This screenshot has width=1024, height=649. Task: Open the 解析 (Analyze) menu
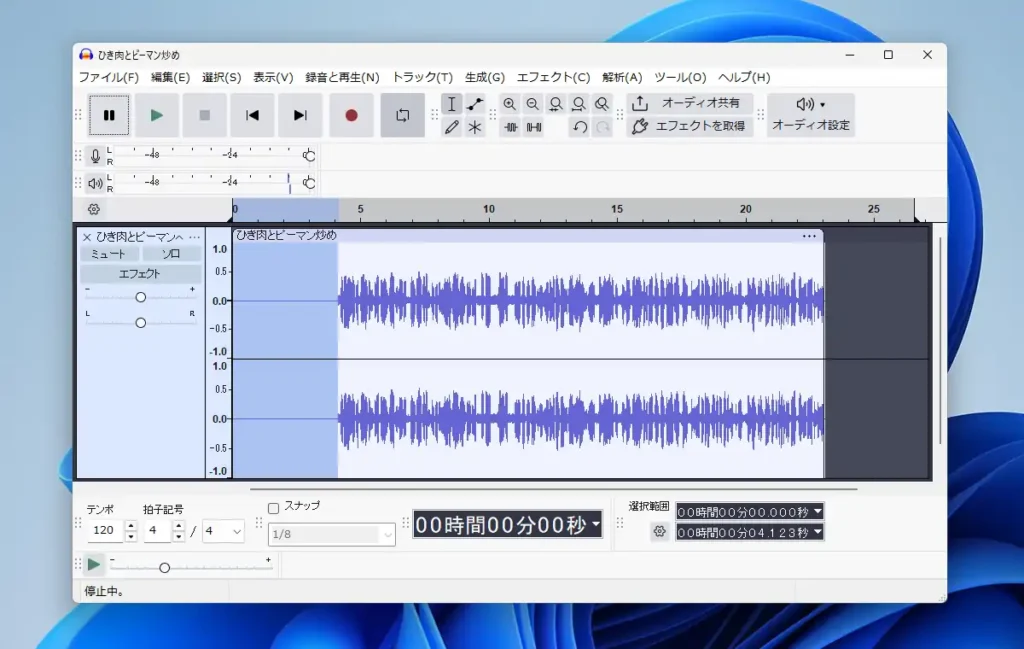click(622, 77)
